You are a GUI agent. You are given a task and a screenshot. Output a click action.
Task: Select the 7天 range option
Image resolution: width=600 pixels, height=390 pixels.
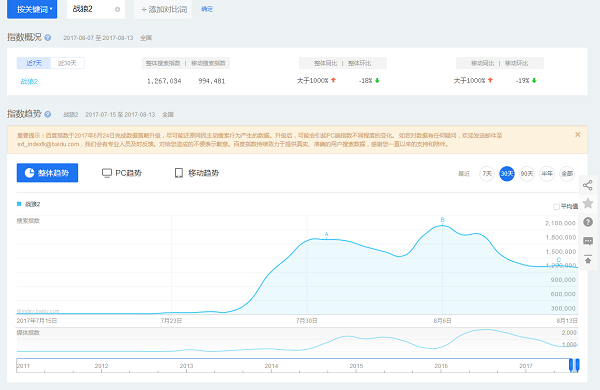point(487,174)
